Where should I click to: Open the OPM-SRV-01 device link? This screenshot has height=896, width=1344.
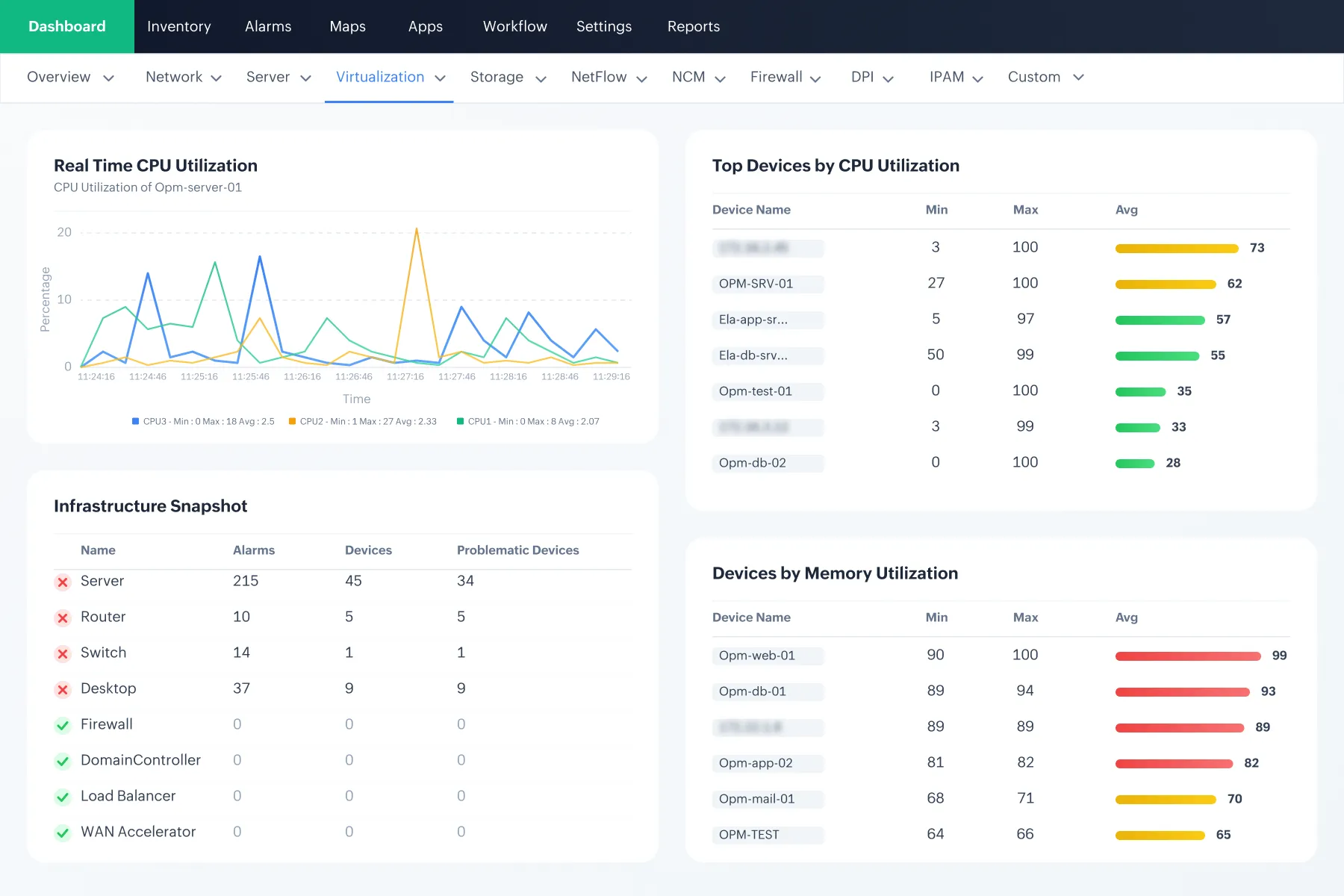click(756, 284)
